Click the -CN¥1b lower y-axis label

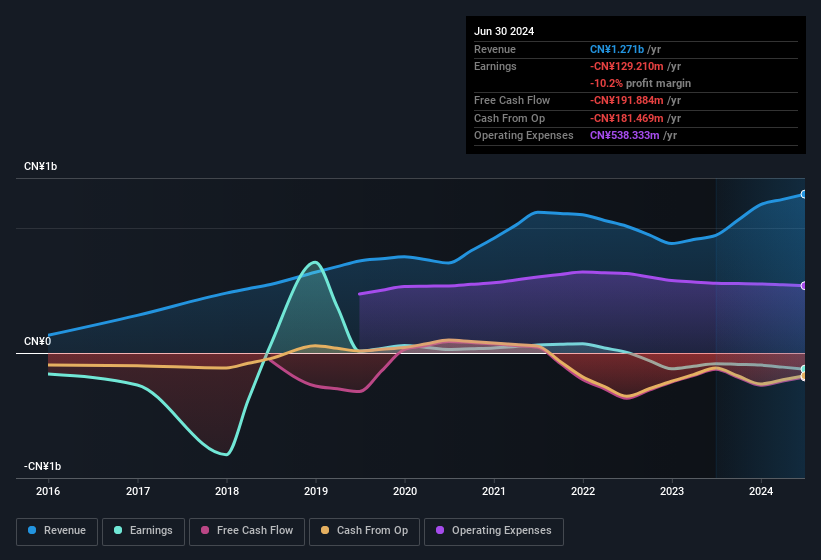(x=42, y=466)
